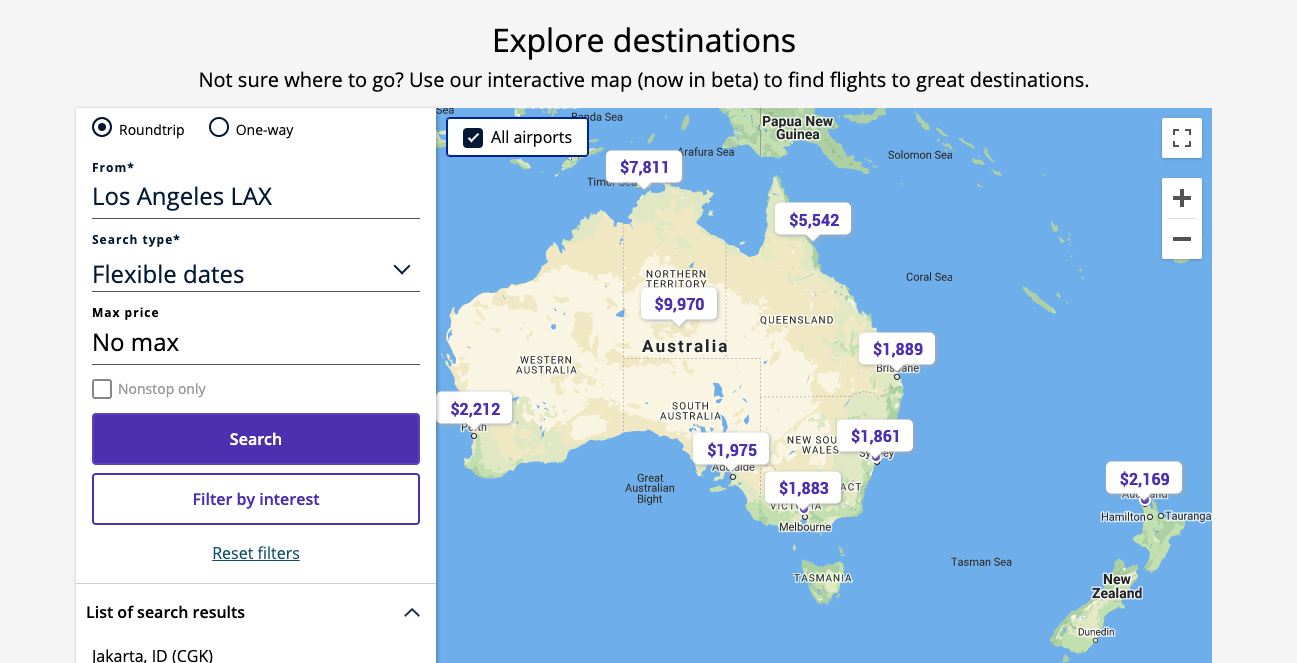Choose the $2,212 Perth price marker
This screenshot has width=1297, height=663.
(x=475, y=408)
